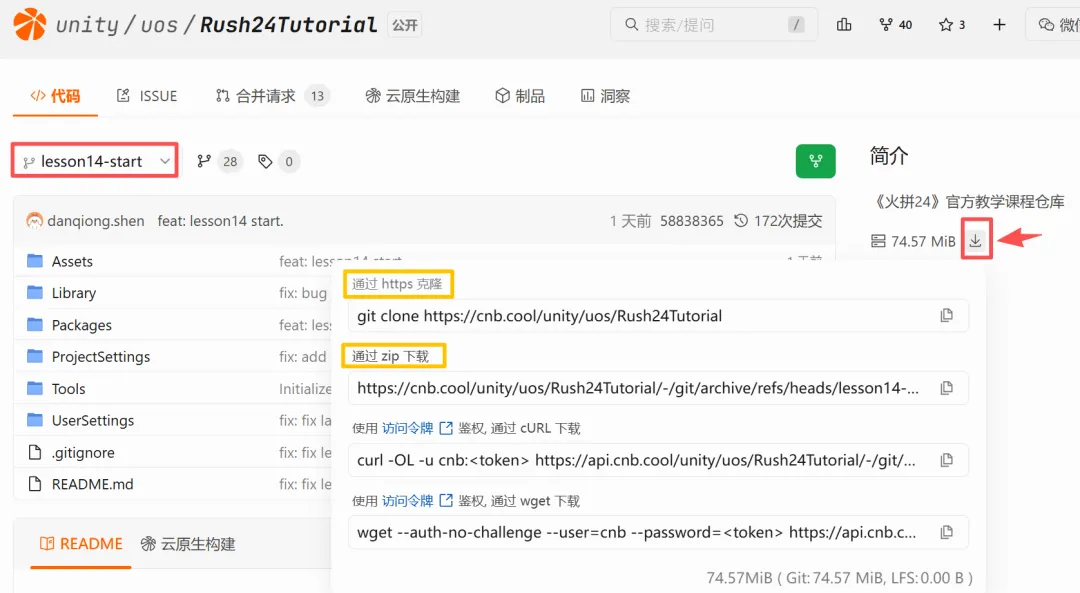Click author name danqiong.shen
The width and height of the screenshot is (1080, 593).
96,220
